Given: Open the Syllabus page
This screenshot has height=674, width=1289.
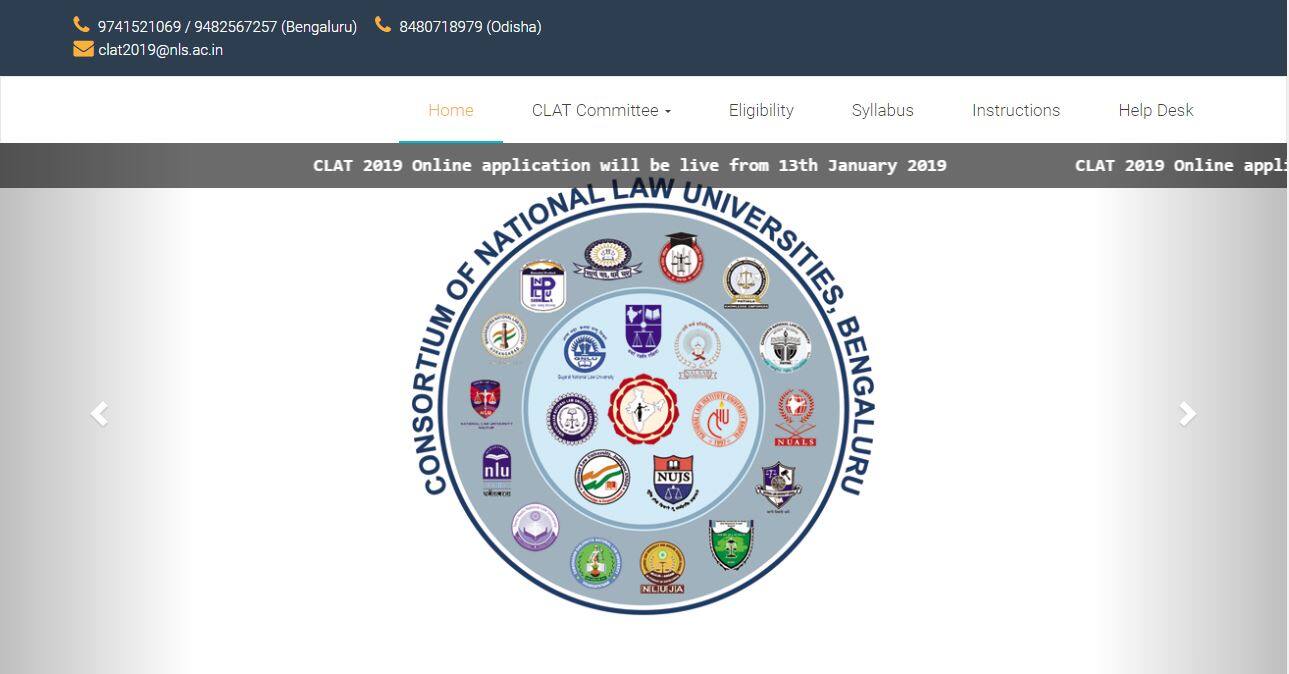Looking at the screenshot, I should click(883, 110).
